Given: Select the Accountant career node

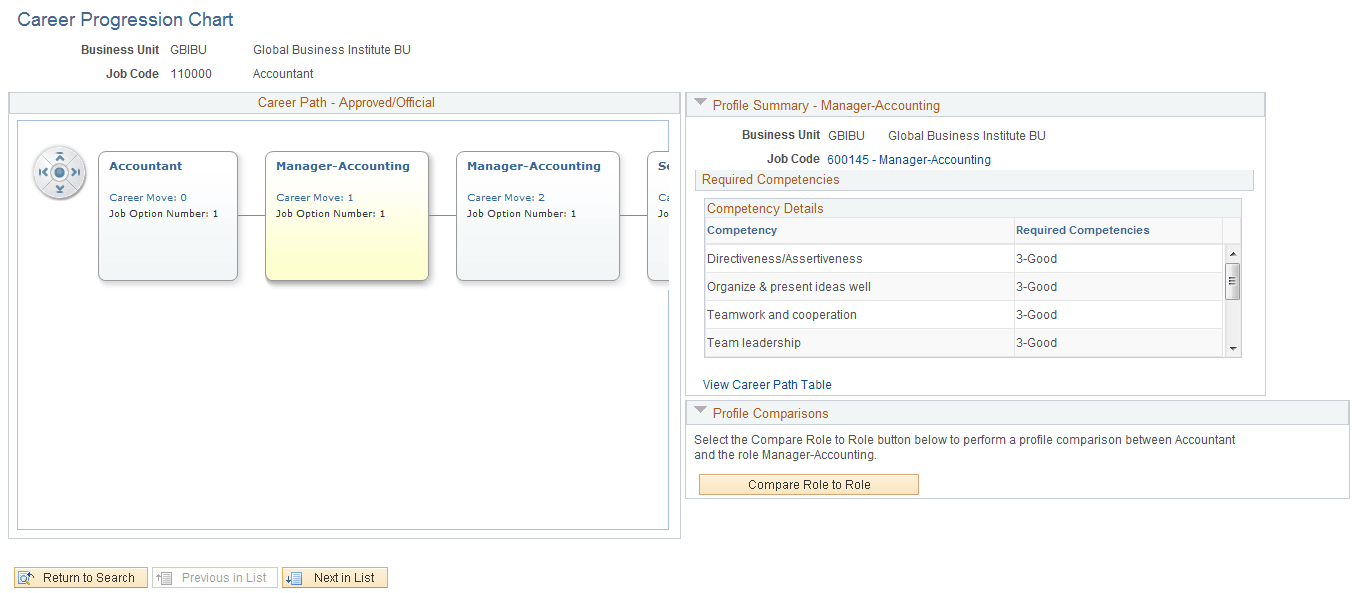Looking at the screenshot, I should pyautogui.click(x=168, y=216).
